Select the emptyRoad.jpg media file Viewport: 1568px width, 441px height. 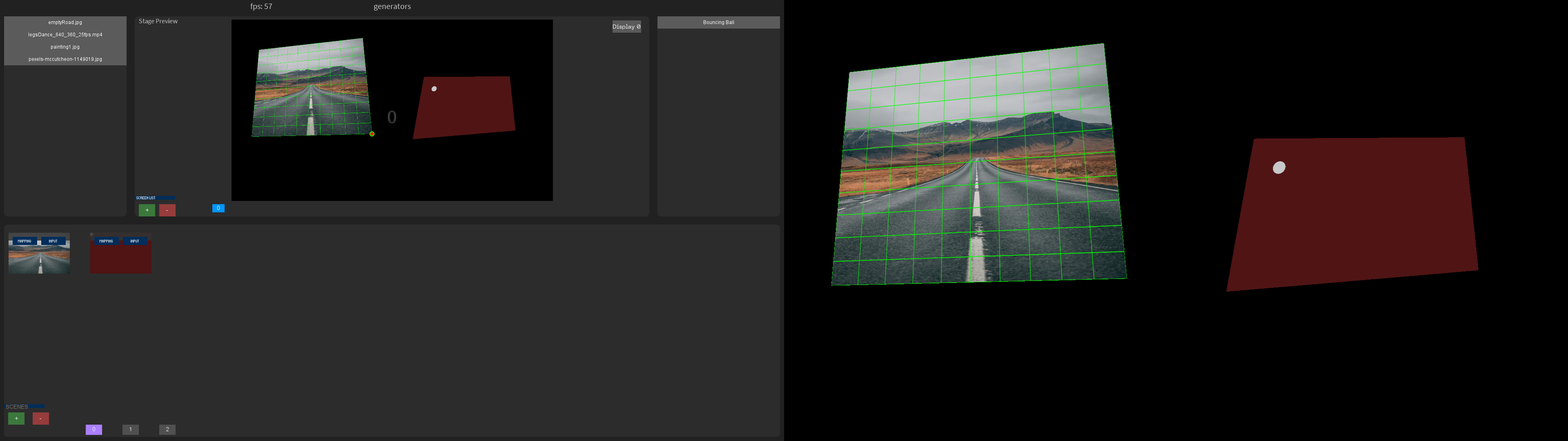click(x=65, y=22)
